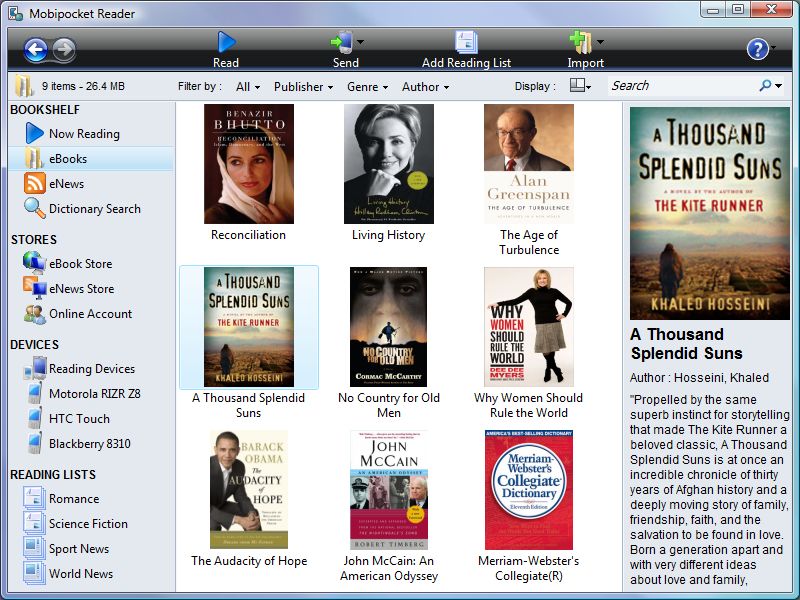Click the blue Back arrow button
The image size is (800, 600).
click(36, 49)
